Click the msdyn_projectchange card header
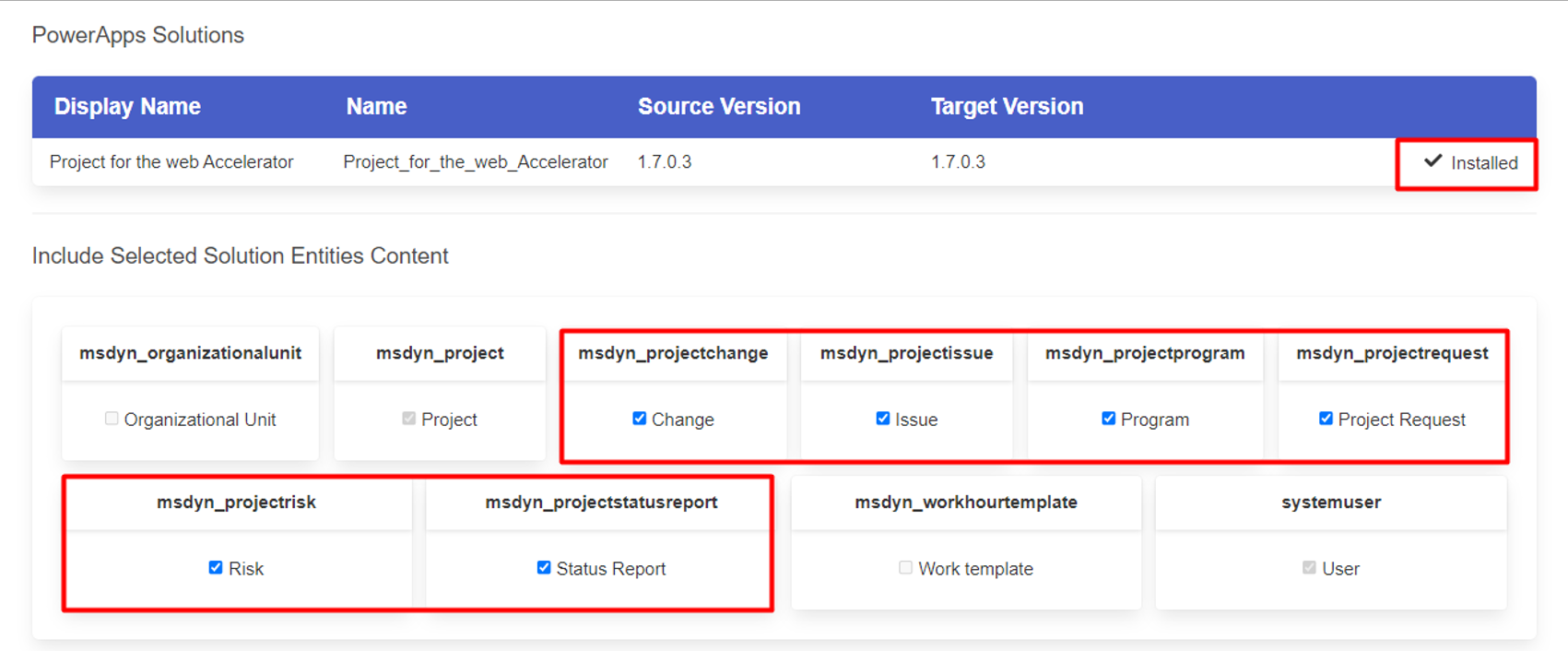 click(x=673, y=353)
